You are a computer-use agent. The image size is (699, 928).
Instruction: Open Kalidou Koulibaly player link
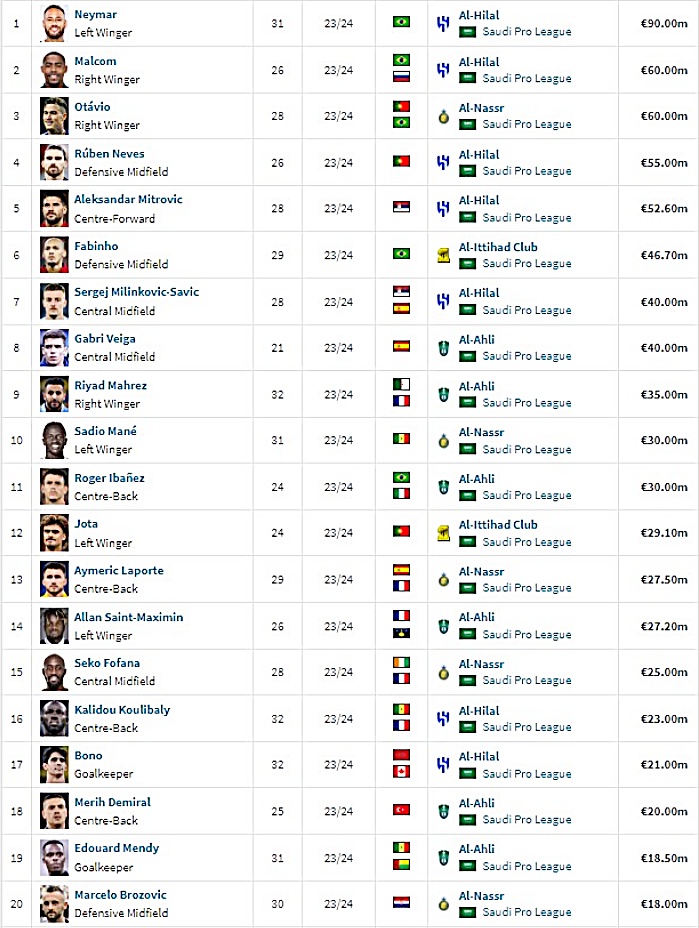click(x=122, y=710)
